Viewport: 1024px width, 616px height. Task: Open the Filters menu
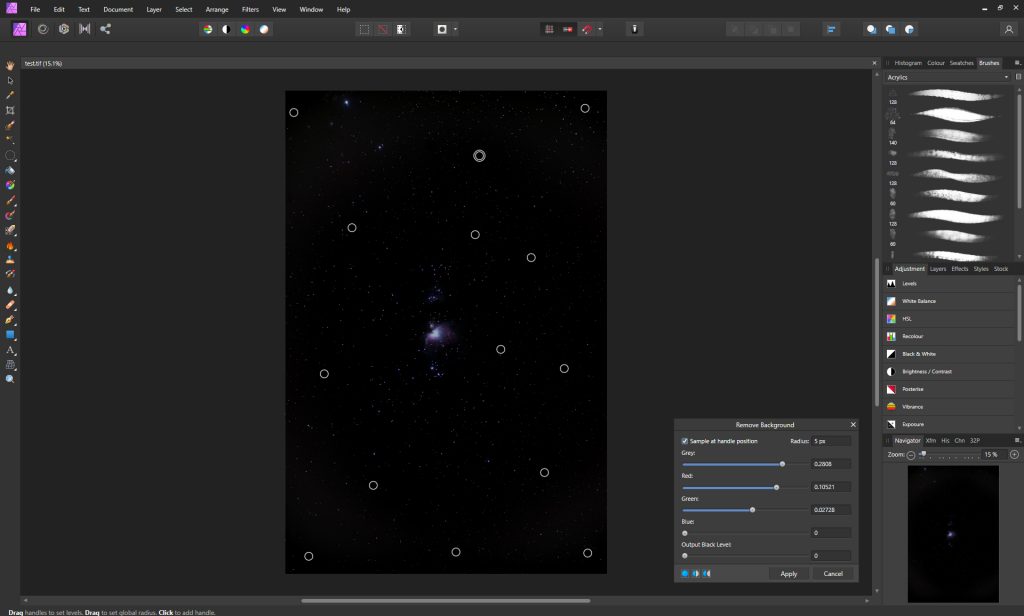pyautogui.click(x=250, y=9)
